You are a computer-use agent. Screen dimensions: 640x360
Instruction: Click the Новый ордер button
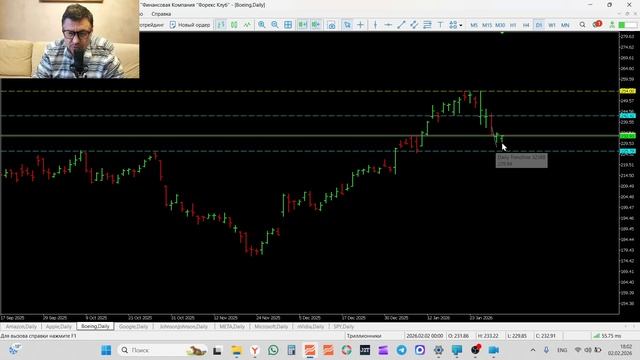[190, 25]
